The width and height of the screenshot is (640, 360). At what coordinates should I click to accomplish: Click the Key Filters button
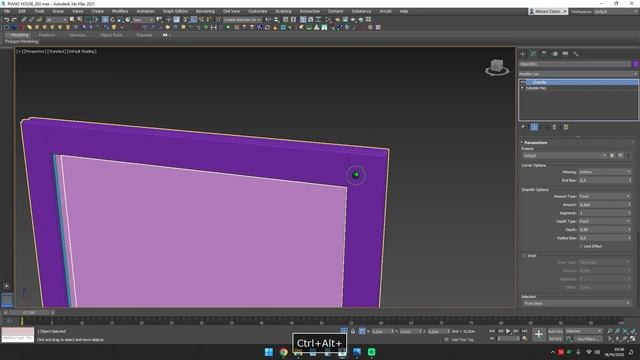(588, 339)
